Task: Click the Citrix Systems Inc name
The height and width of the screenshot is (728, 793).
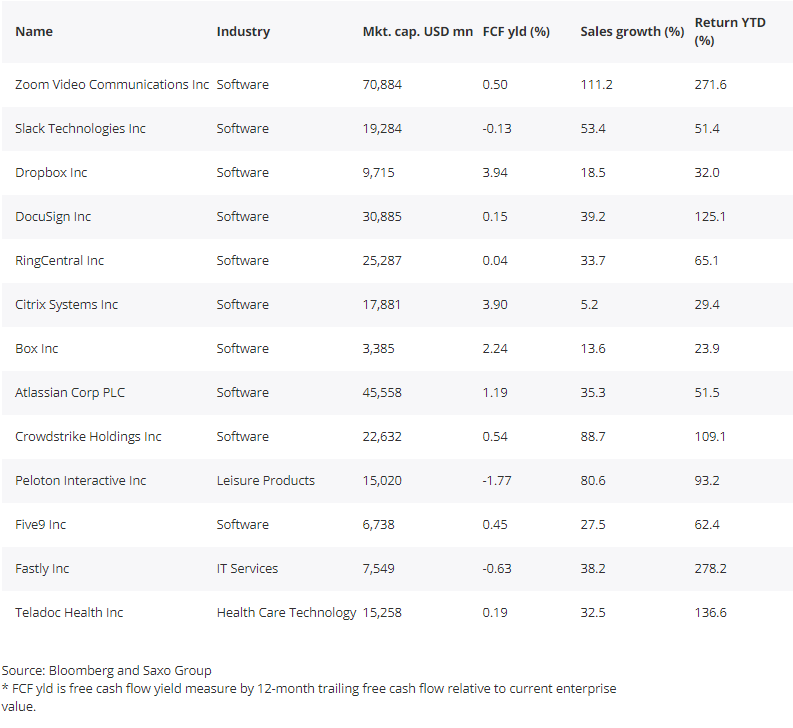Action: (x=66, y=305)
